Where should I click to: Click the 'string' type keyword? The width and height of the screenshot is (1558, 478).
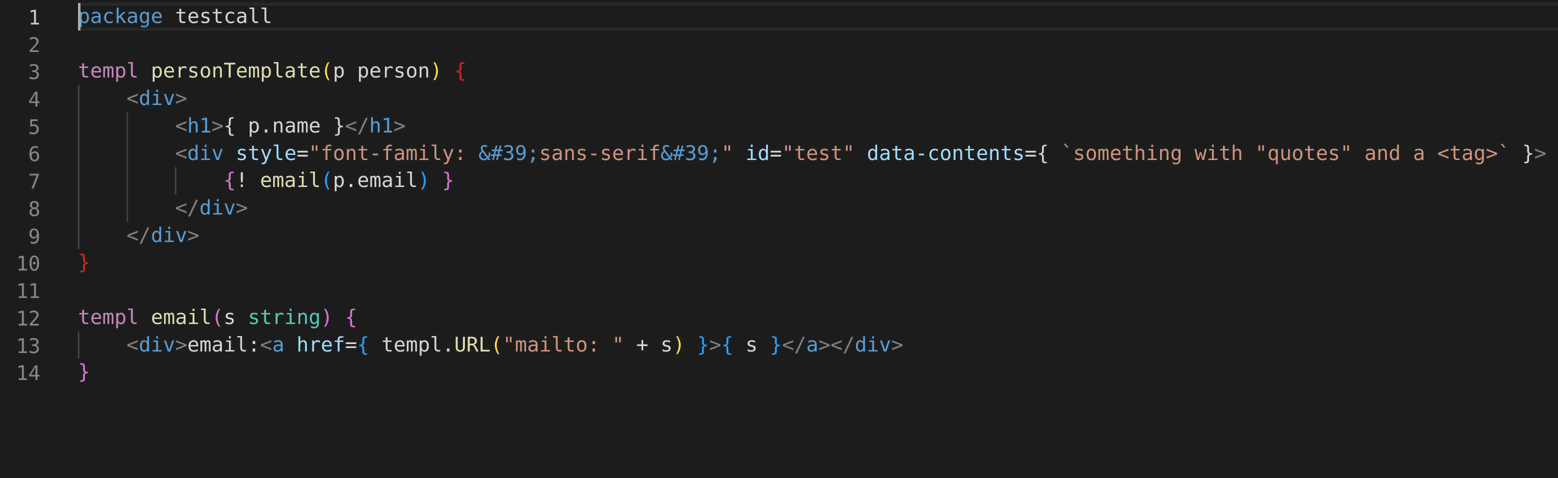coord(284,318)
